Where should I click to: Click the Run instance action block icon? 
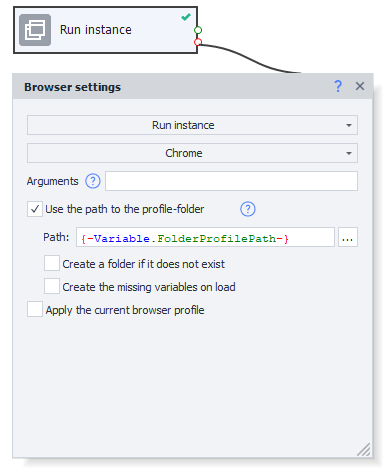pyautogui.click(x=35, y=30)
